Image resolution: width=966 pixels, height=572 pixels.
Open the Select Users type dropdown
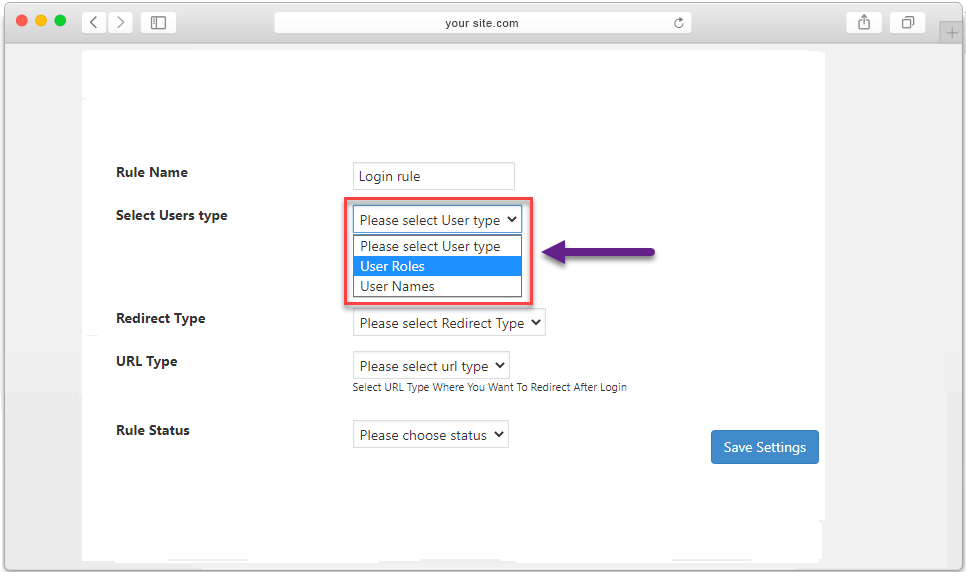(x=437, y=219)
